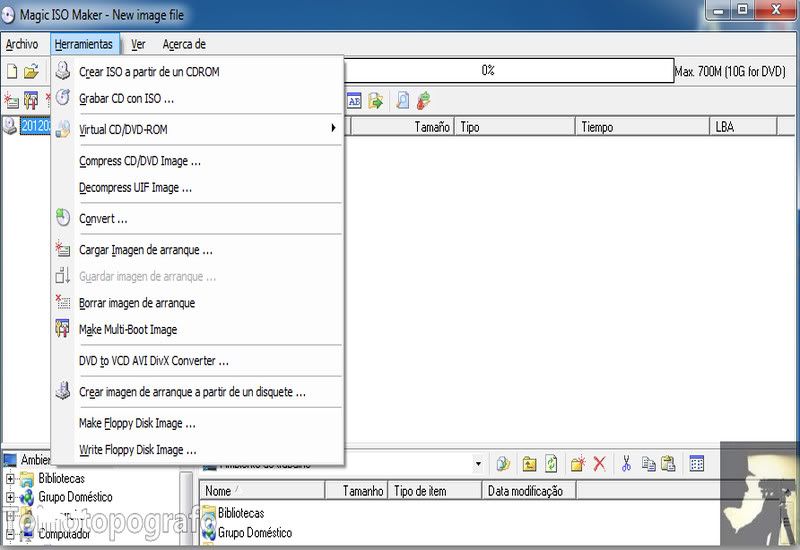The height and width of the screenshot is (550, 800).
Task: Select Bibliotecas in the folder tree
Action: pos(61,479)
